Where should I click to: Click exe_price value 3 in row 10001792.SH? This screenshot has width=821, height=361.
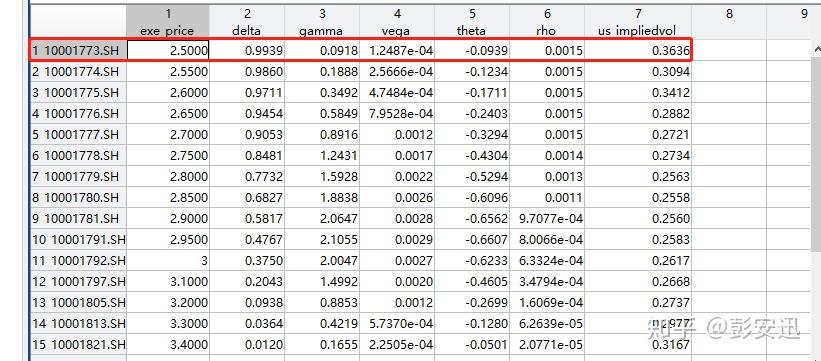point(168,260)
